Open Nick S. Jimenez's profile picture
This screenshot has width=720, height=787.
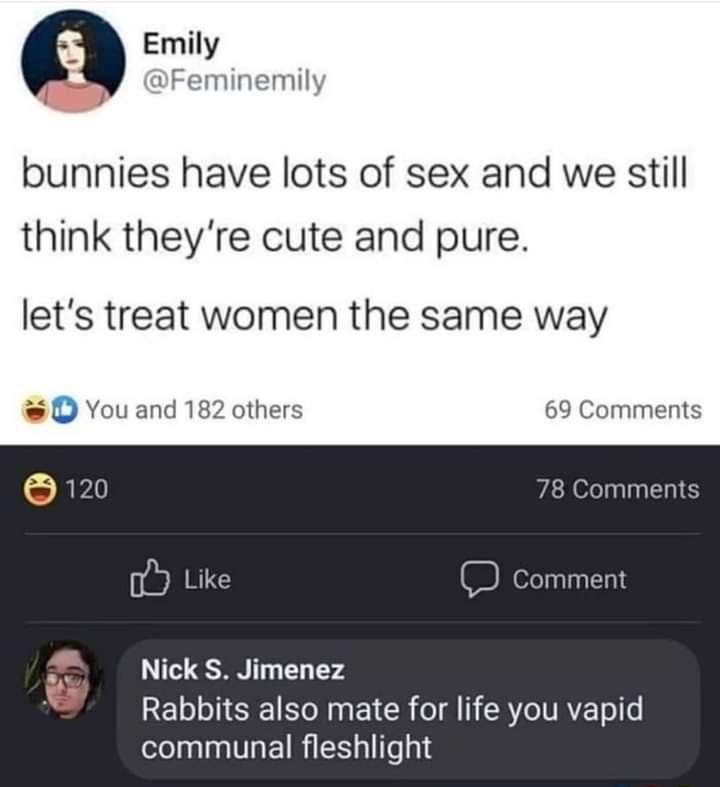click(65, 680)
